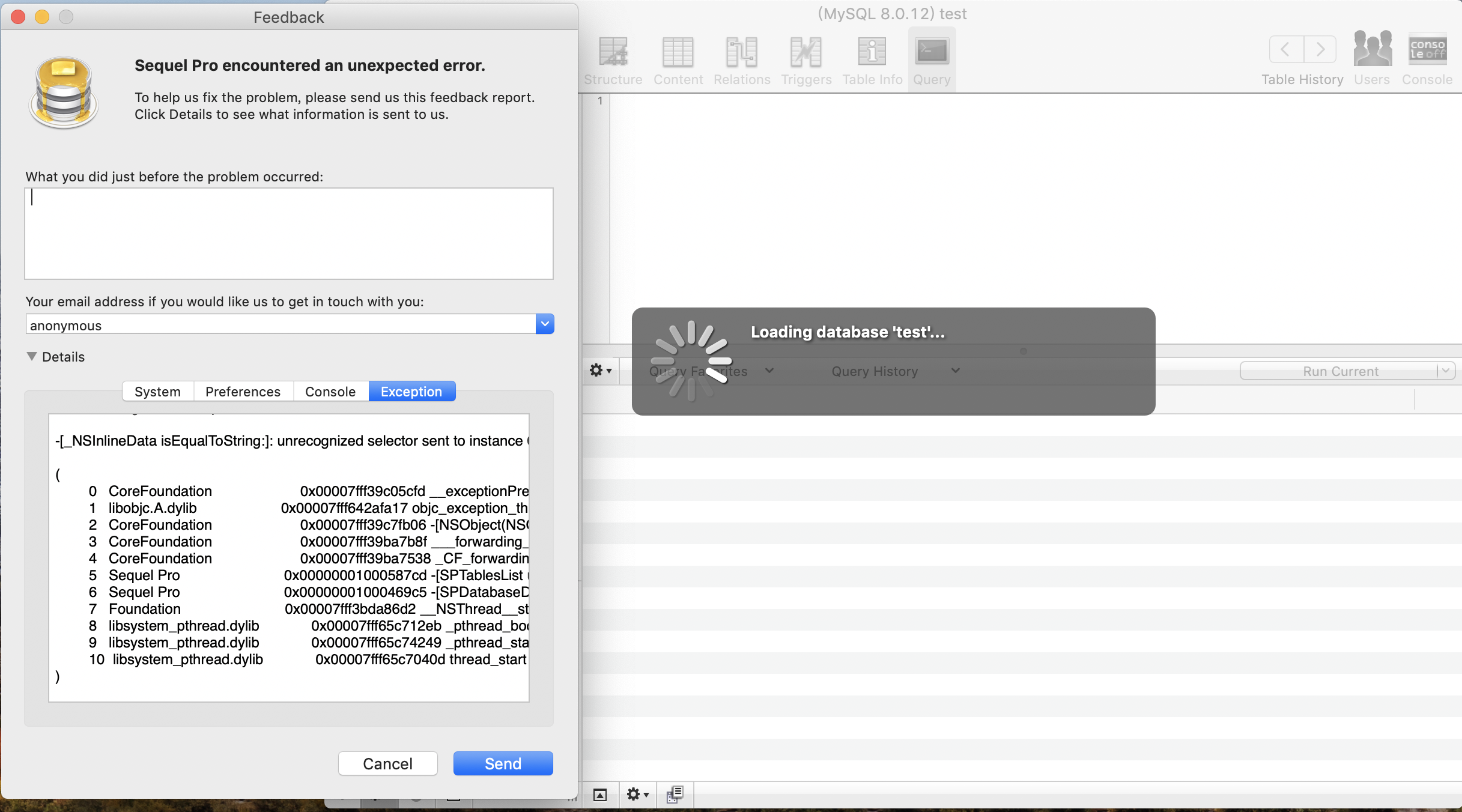Go back in Table History
This screenshot has height=812, width=1462.
coord(1286,49)
